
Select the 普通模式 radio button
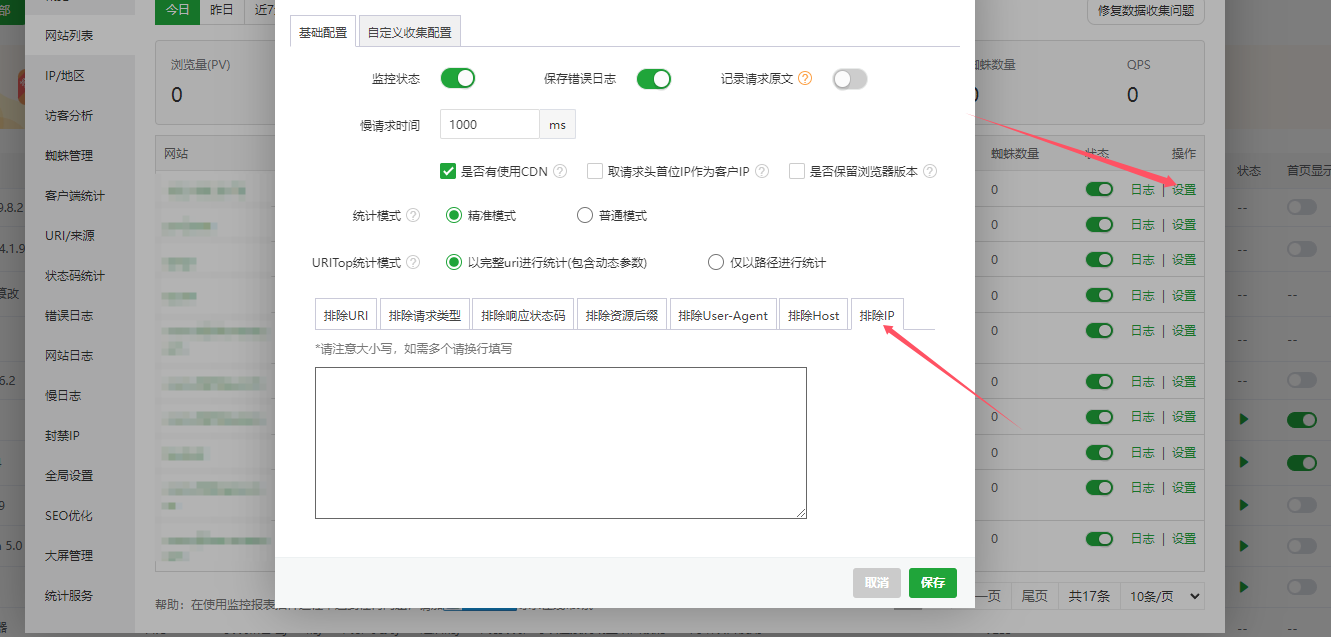(x=585, y=215)
